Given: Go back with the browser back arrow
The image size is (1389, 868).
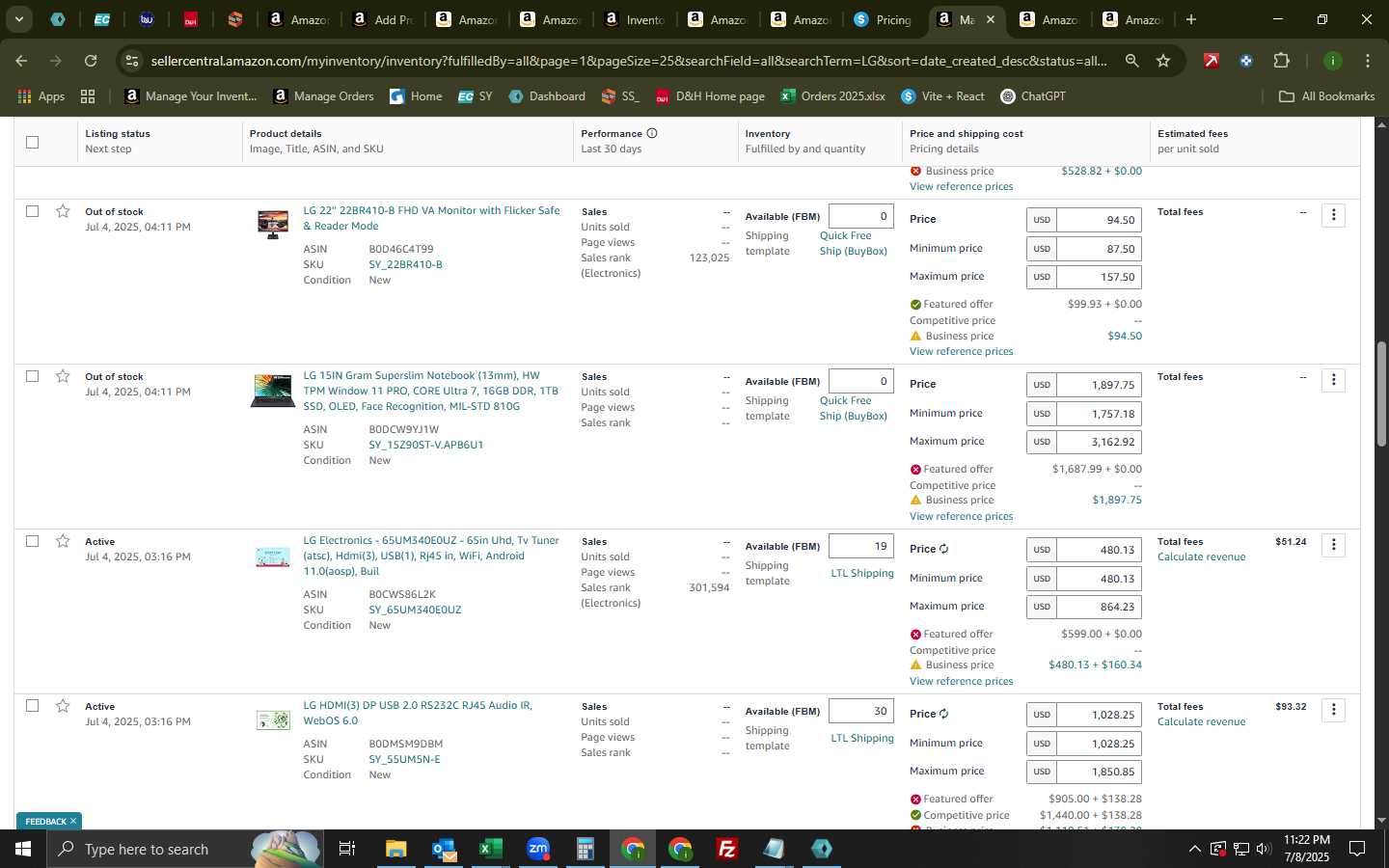Looking at the screenshot, I should (x=21, y=61).
